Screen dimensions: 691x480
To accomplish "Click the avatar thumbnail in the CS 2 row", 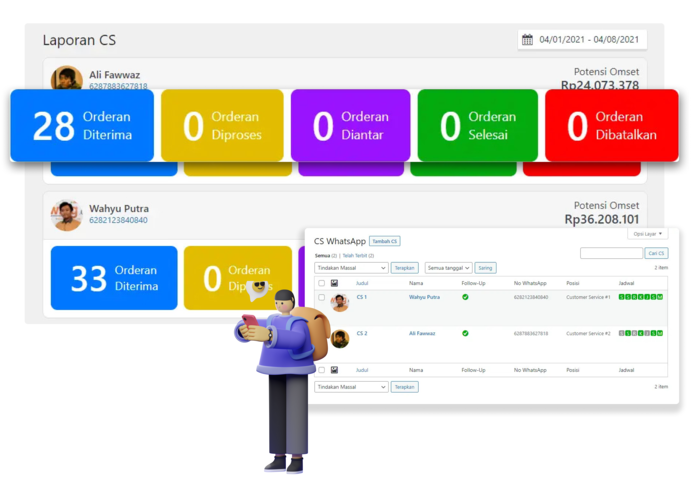I will pyautogui.click(x=340, y=339).
